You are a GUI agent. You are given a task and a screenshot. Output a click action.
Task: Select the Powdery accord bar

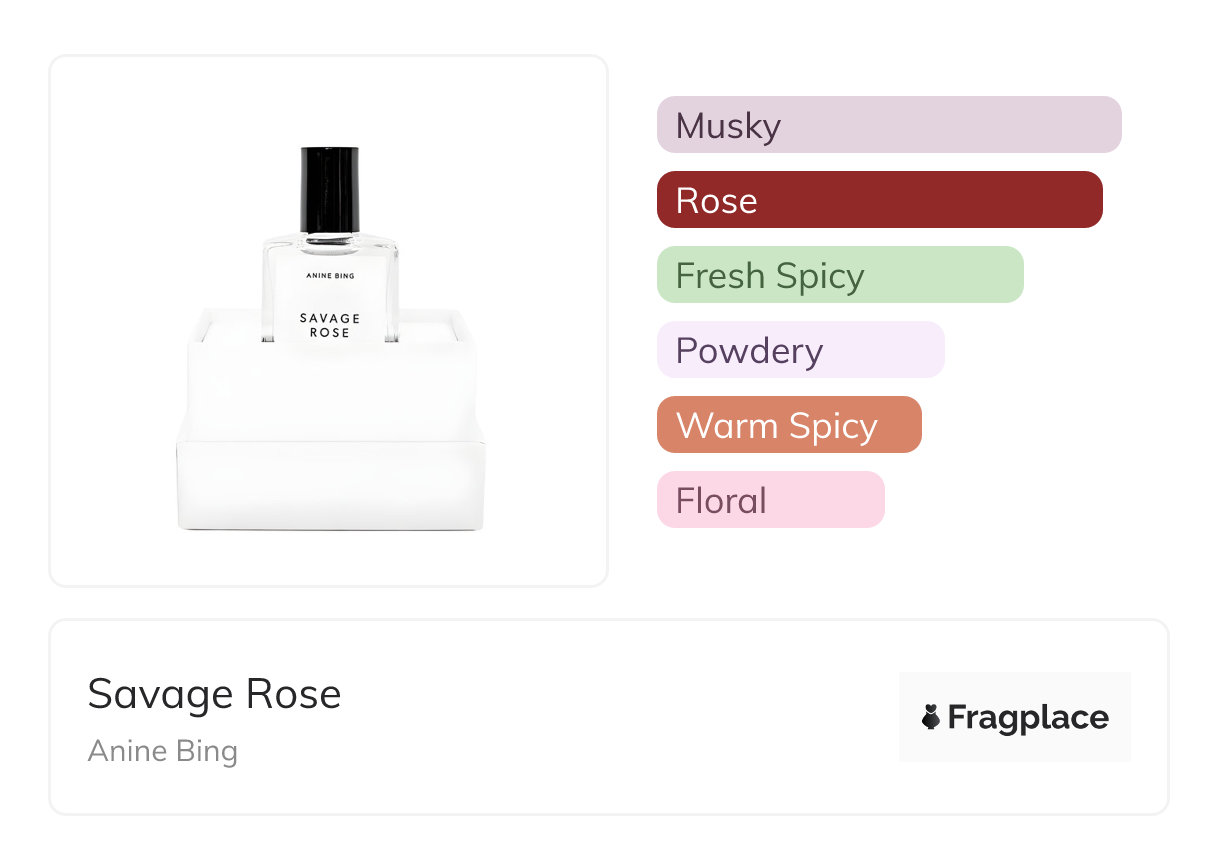click(x=800, y=350)
